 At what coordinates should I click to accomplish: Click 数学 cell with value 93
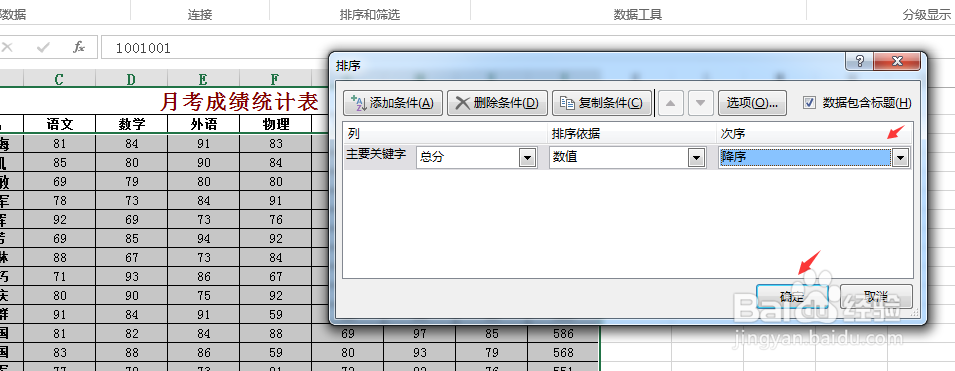[x=132, y=277]
